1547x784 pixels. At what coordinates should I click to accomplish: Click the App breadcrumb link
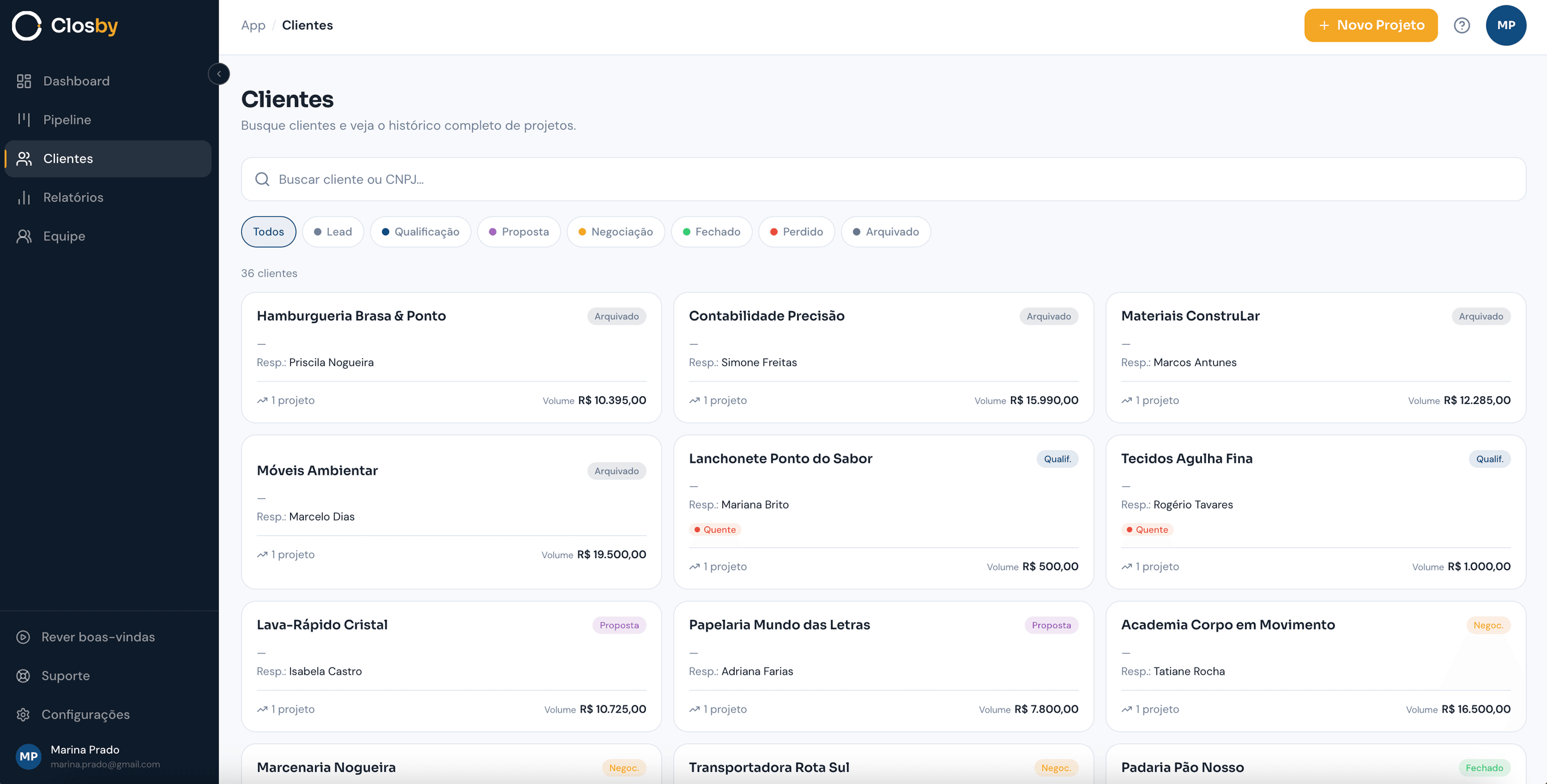click(253, 25)
